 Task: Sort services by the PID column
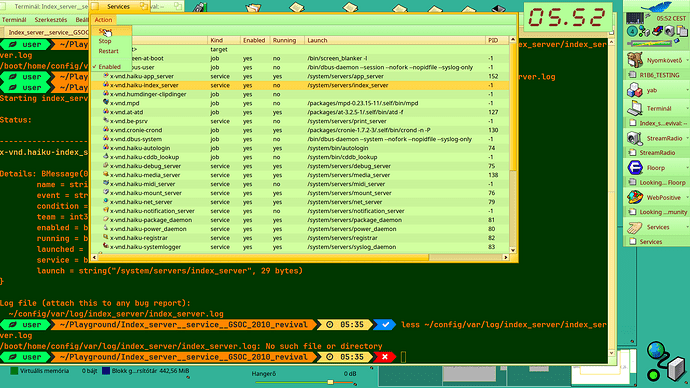click(497, 40)
